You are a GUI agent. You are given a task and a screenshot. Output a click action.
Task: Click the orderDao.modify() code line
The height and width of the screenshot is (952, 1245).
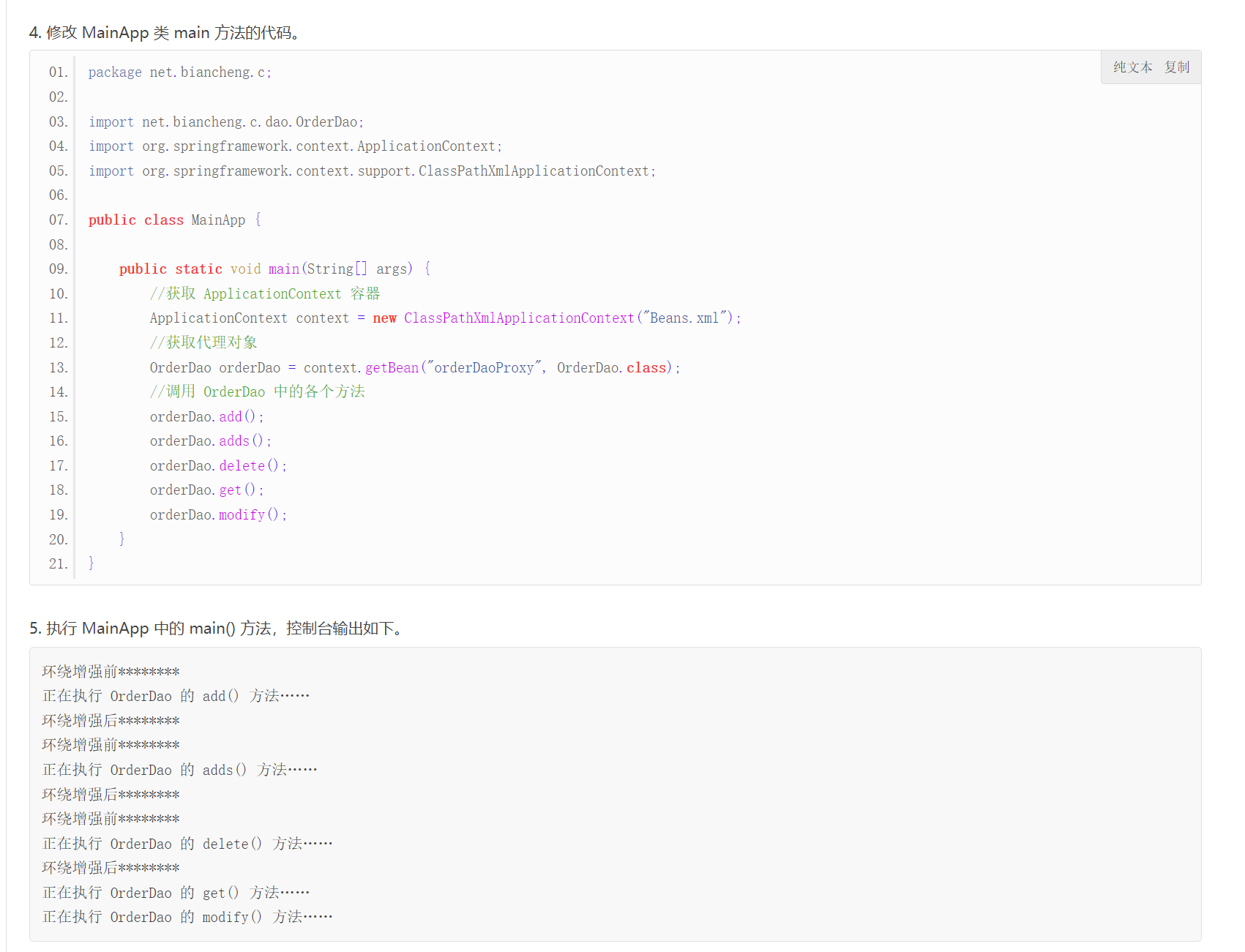218,515
